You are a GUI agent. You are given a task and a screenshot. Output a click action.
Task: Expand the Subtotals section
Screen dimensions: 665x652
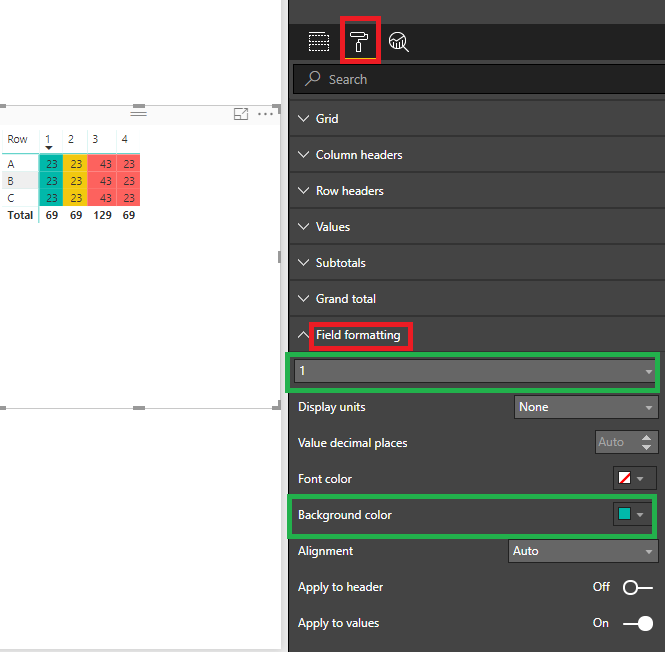[477, 263]
